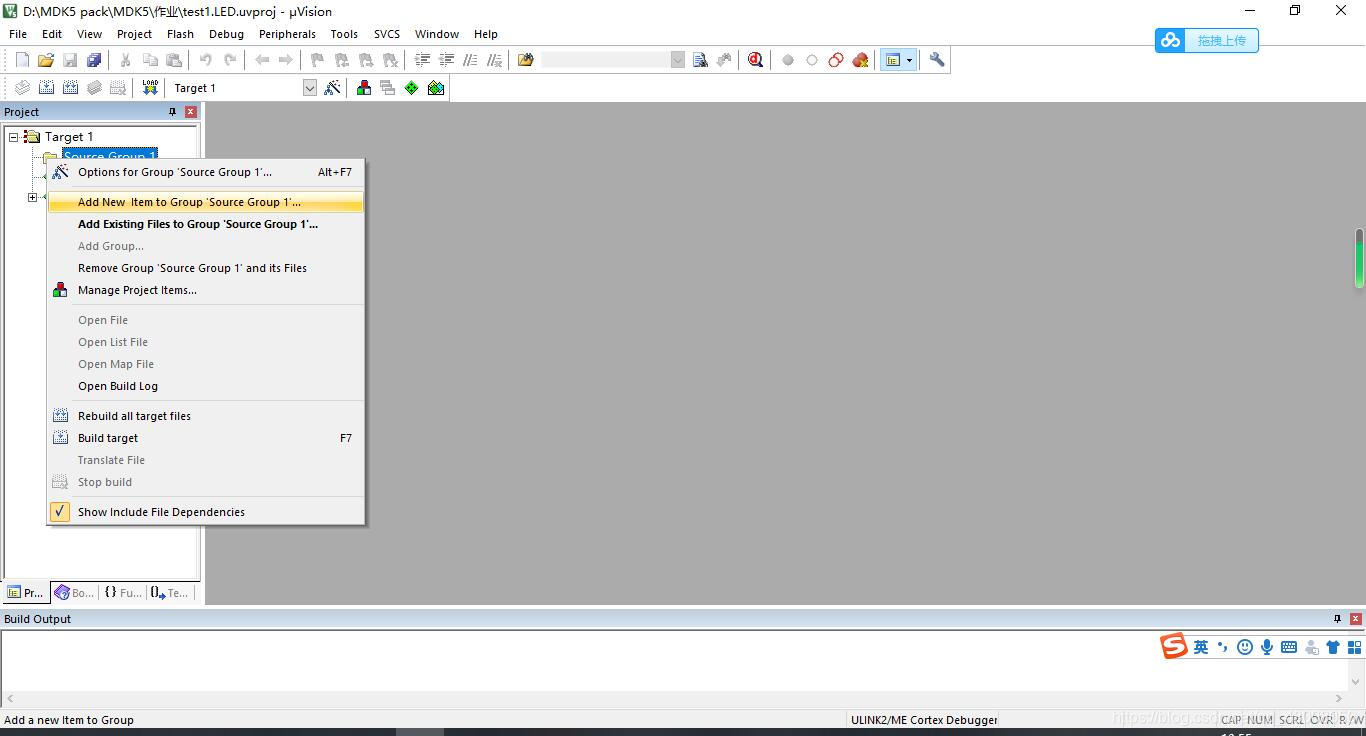This screenshot has height=736, width=1366.
Task: Click the Pack Installer icon
Action: (x=436, y=88)
